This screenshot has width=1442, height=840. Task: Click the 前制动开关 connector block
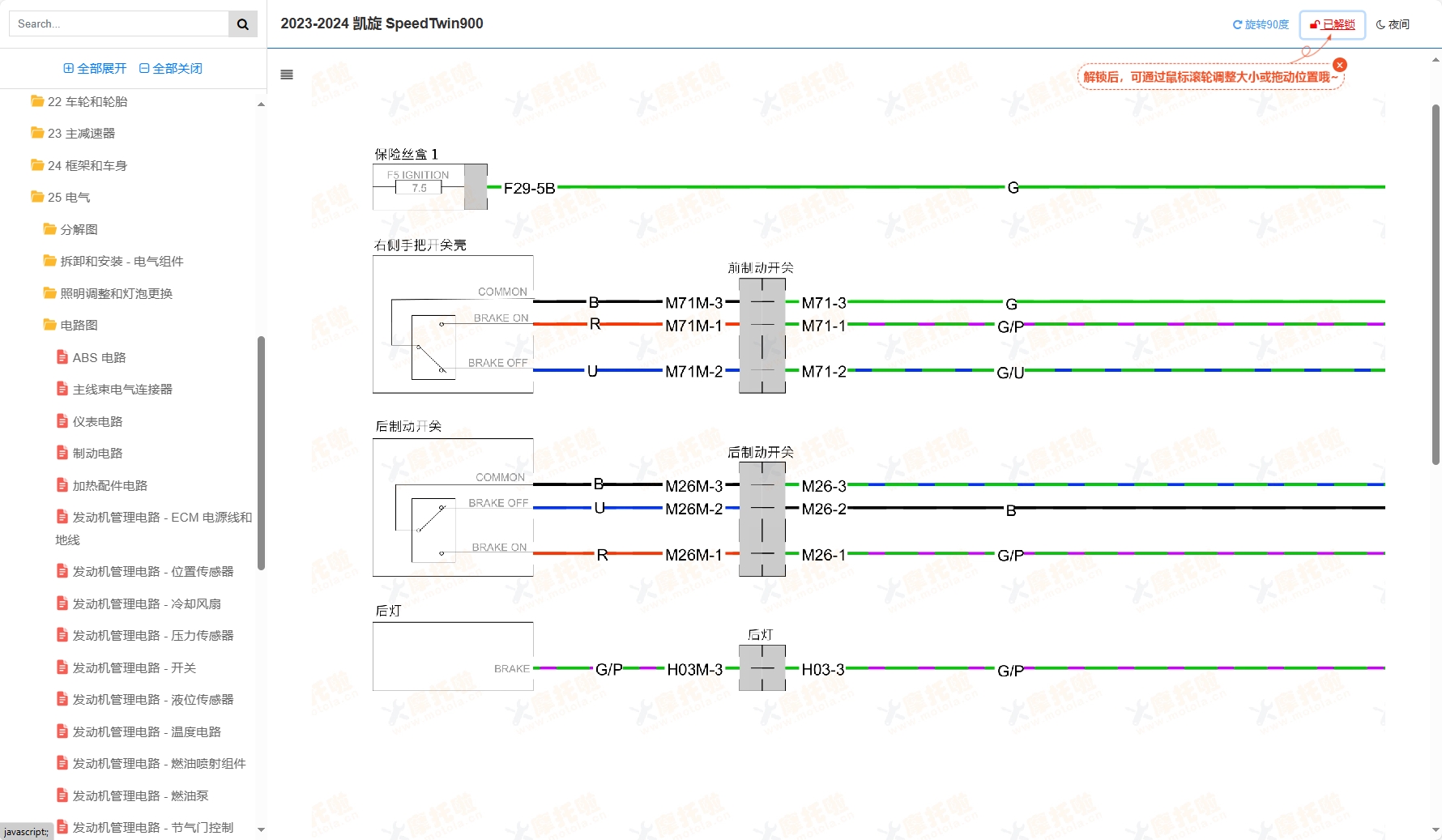762,336
